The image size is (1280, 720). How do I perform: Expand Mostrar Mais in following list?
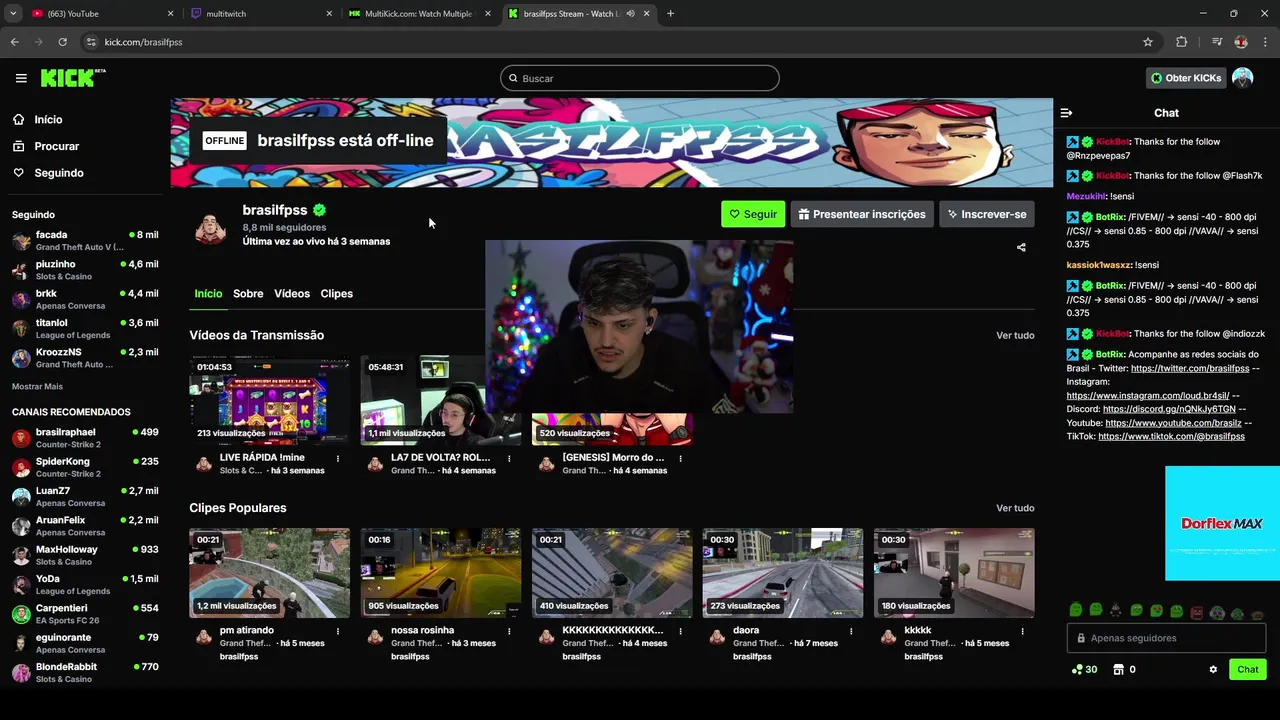tap(37, 386)
